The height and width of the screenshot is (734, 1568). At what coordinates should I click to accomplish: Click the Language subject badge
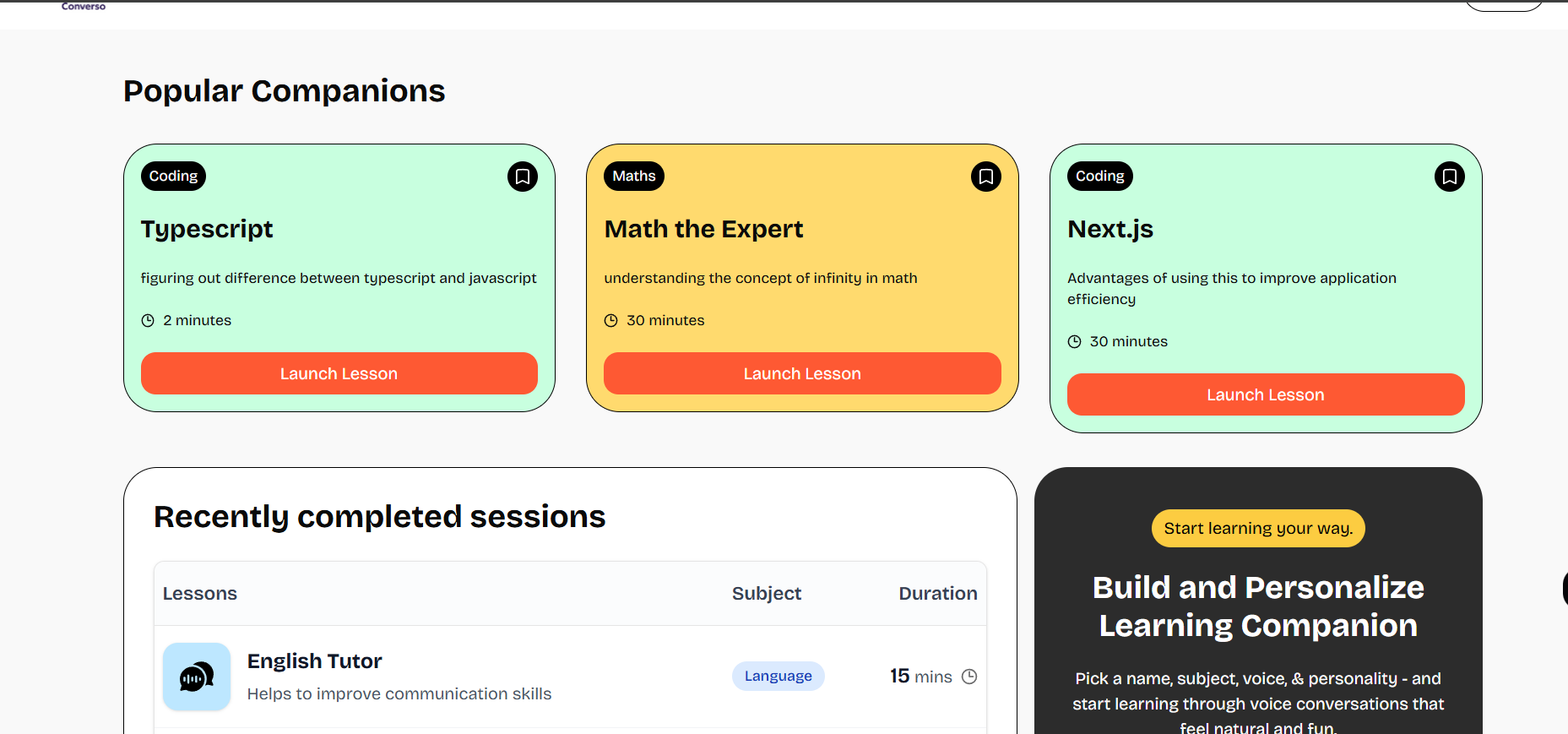(x=778, y=676)
